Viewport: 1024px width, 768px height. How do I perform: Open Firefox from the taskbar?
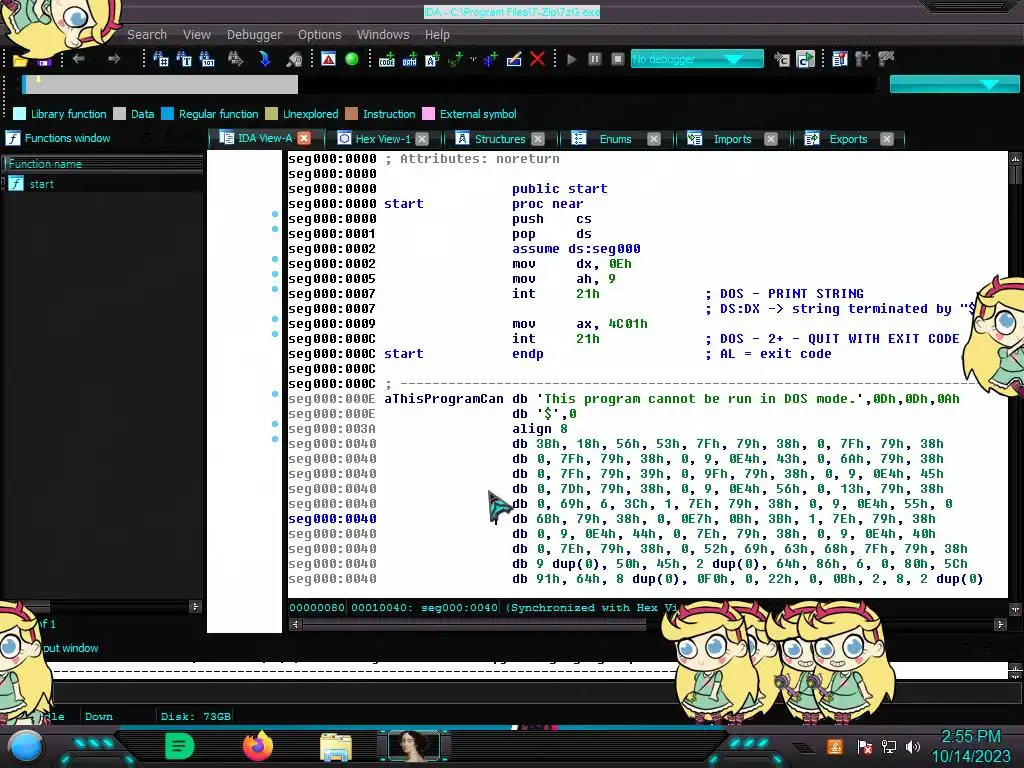tap(258, 746)
